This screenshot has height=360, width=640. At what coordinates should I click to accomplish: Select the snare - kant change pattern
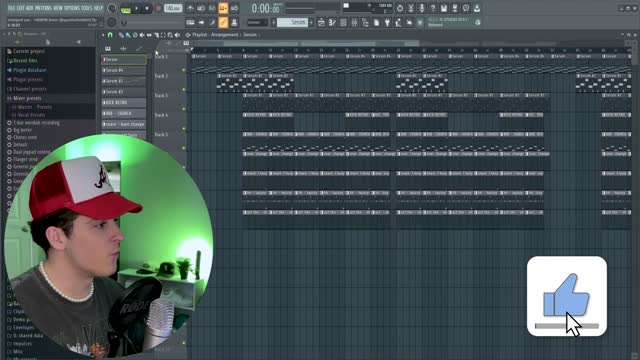click(x=124, y=124)
